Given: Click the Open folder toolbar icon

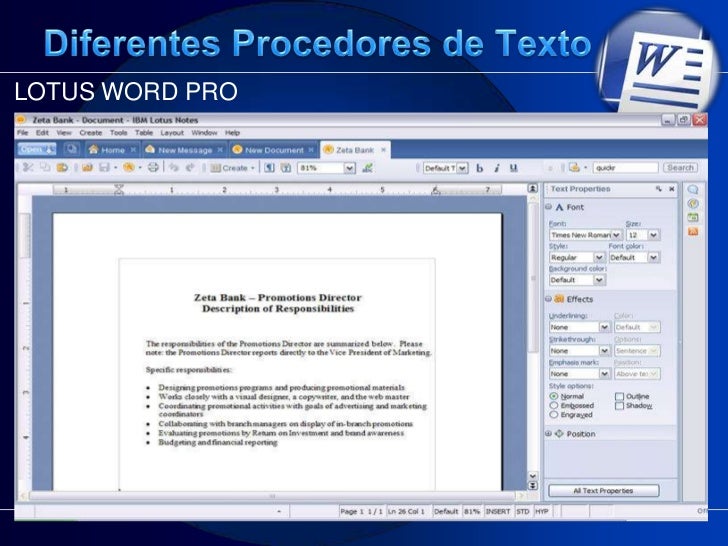Looking at the screenshot, I should [87, 168].
